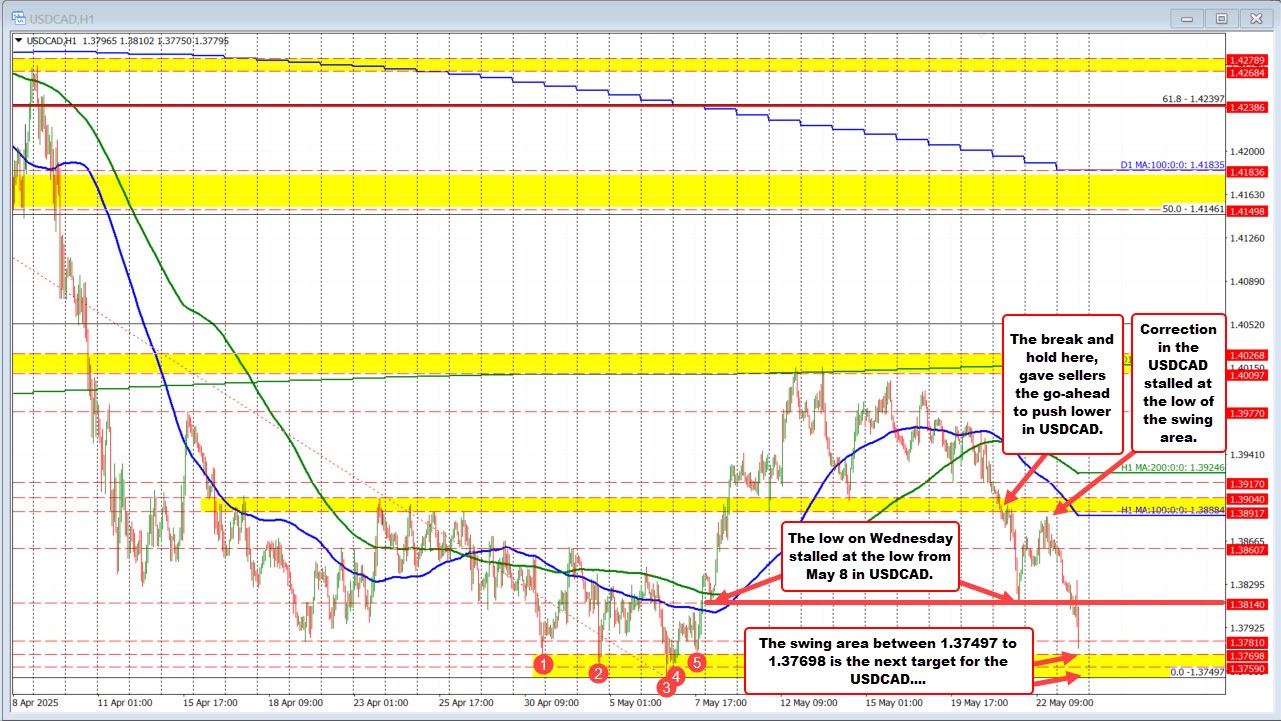Click the D1 MA:100:0:0: 1.41835 label
The height and width of the screenshot is (721, 1281).
pos(1173,164)
